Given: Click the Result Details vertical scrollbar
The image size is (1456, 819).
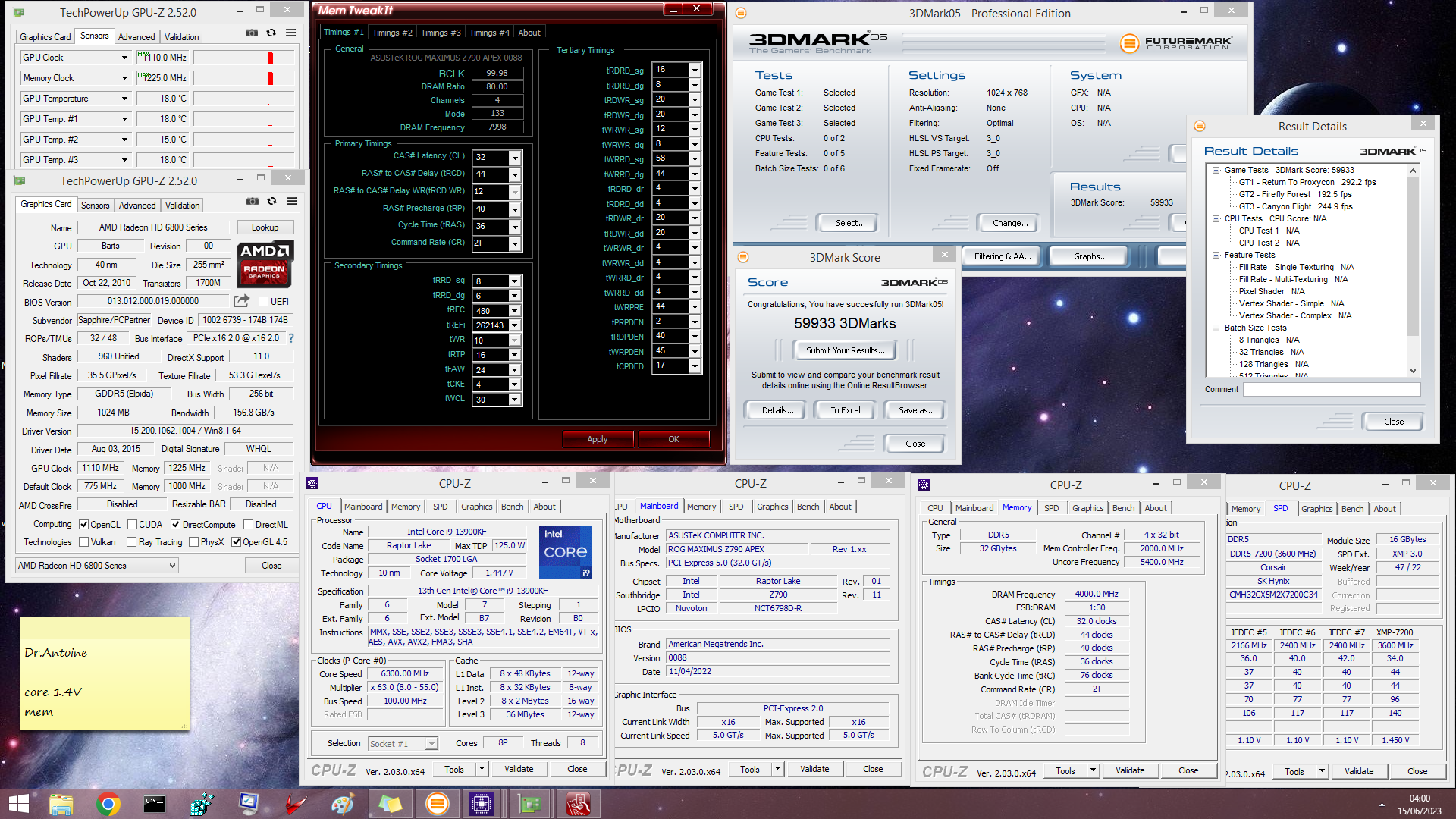Looking at the screenshot, I should [1413, 270].
